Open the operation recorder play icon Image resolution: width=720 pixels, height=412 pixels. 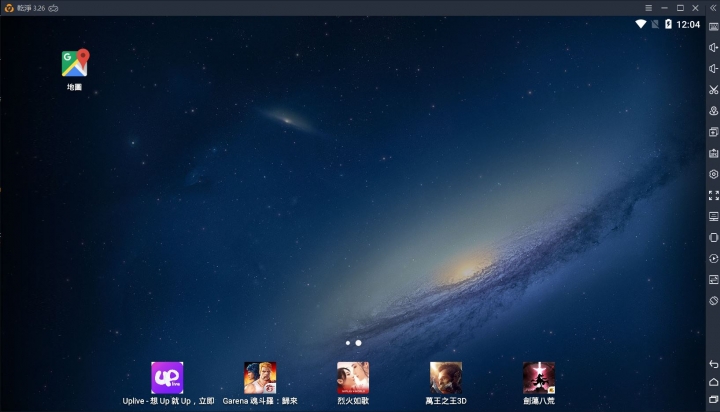(714, 259)
